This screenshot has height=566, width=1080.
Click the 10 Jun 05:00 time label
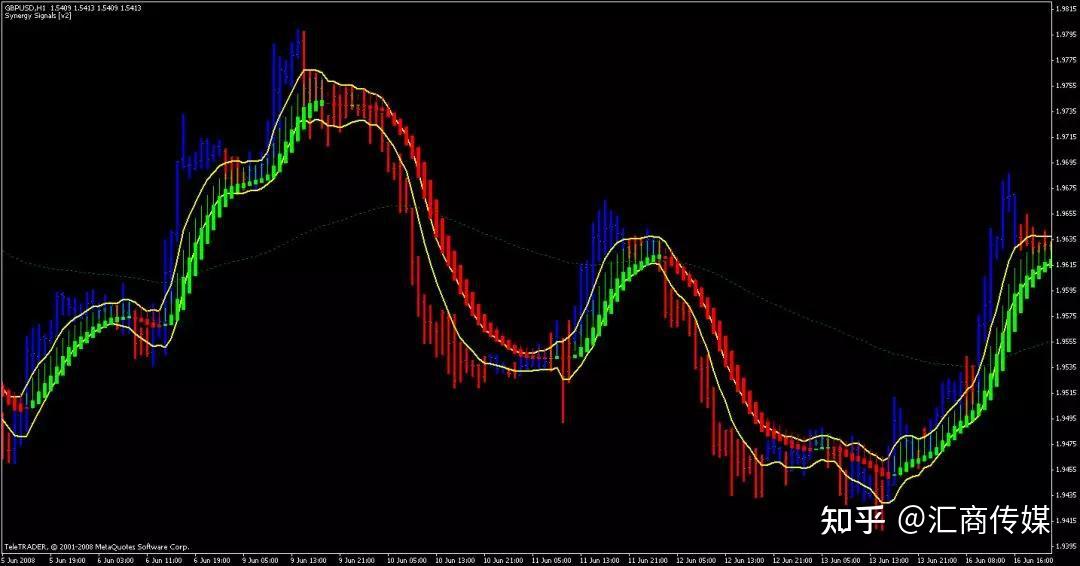[x=403, y=560]
